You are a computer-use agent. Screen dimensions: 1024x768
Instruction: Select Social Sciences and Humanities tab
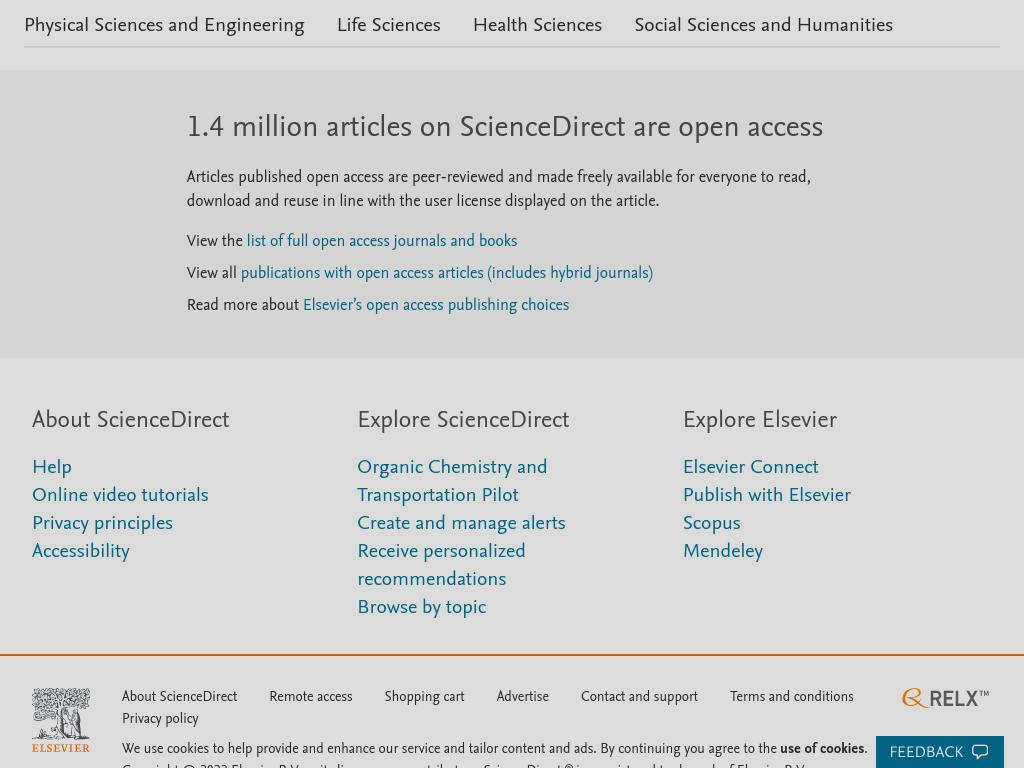(x=763, y=25)
